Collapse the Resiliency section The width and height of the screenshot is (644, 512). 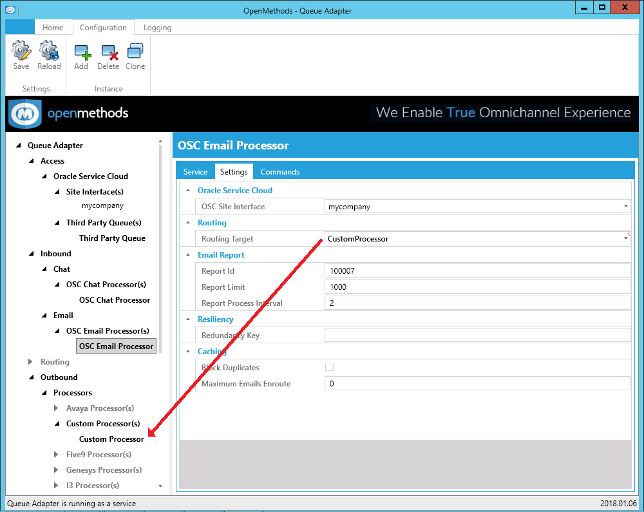(188, 319)
